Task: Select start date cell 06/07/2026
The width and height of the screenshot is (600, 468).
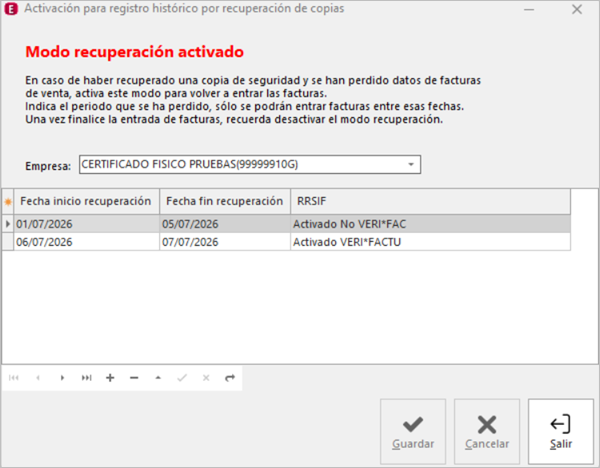Action: [86, 242]
